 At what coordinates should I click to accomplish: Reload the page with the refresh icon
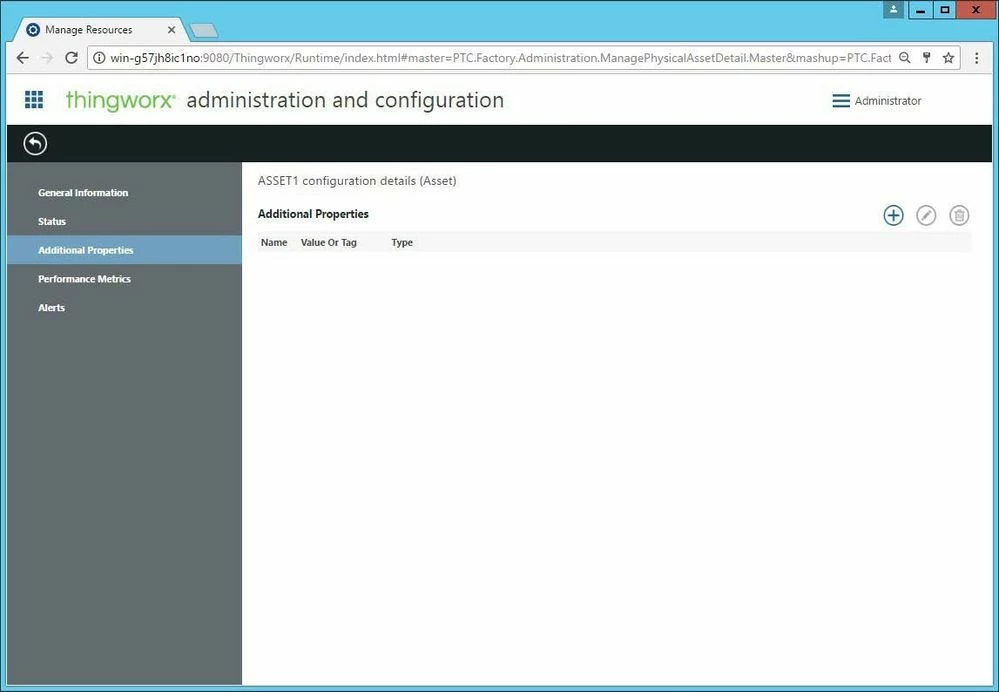click(x=71, y=58)
